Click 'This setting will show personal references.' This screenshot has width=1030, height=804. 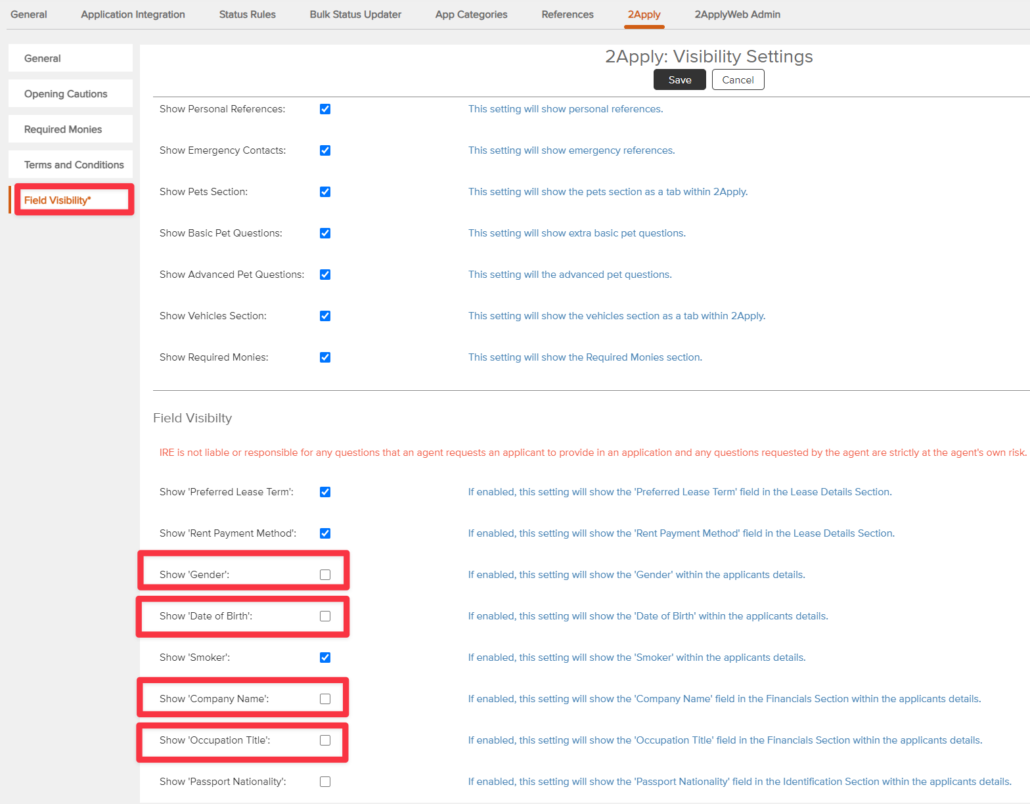click(x=566, y=109)
